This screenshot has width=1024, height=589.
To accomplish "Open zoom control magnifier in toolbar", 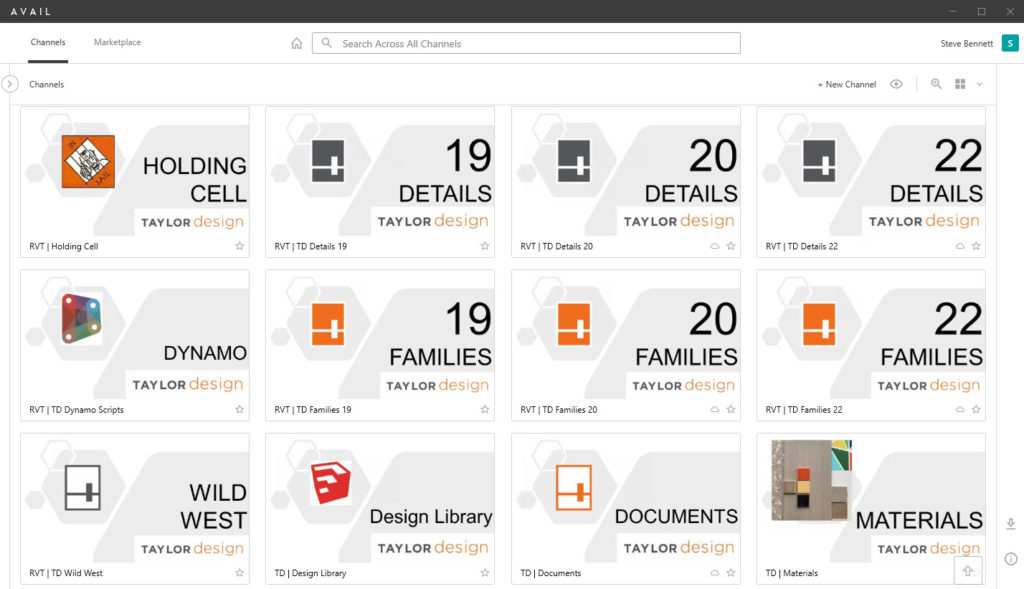I will [x=936, y=84].
